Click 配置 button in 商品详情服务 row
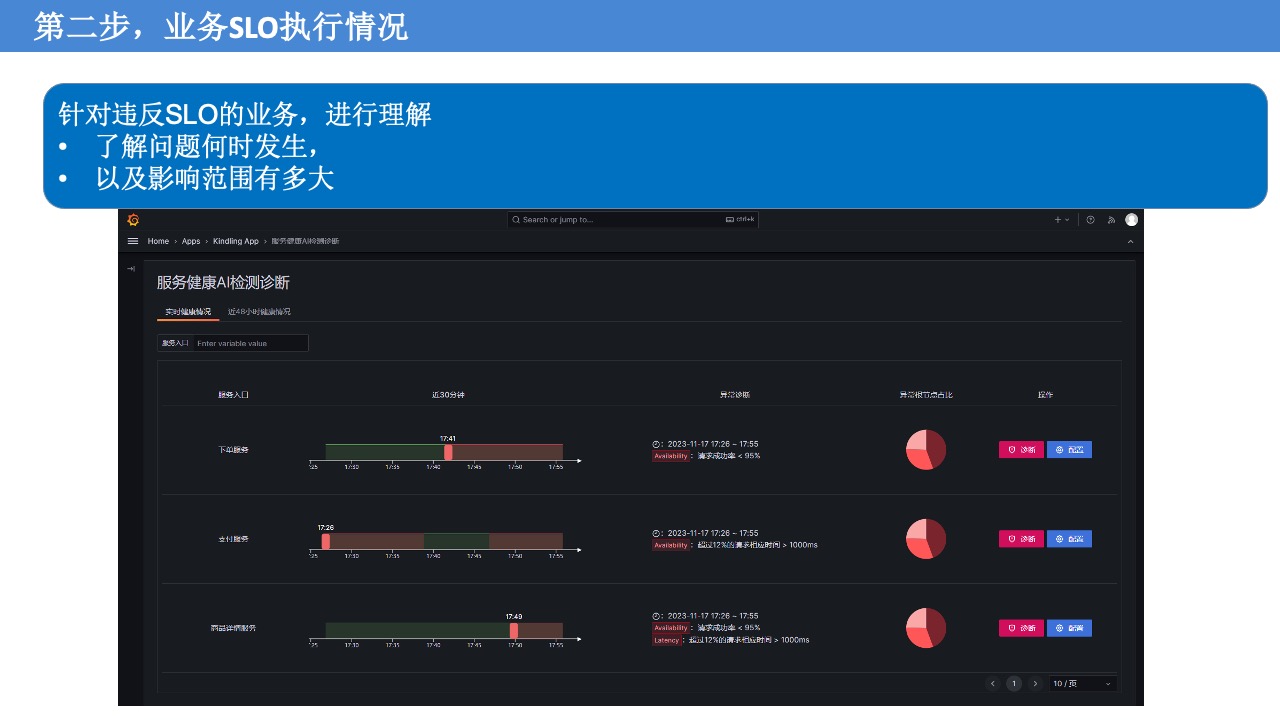 point(1069,628)
